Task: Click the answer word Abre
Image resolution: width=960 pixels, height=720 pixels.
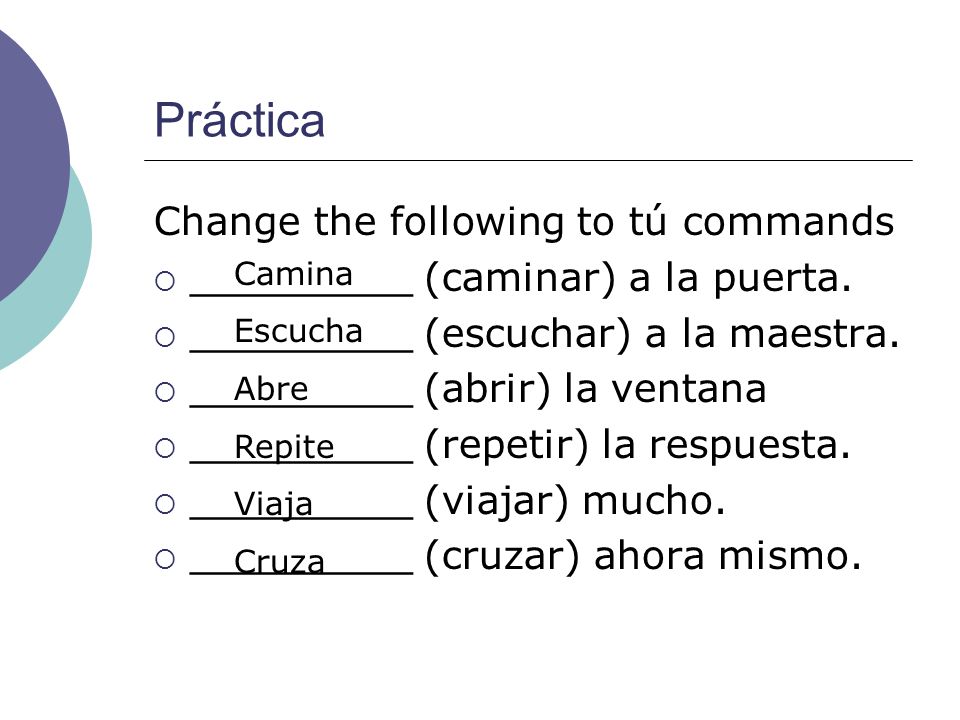Action: pos(271,388)
